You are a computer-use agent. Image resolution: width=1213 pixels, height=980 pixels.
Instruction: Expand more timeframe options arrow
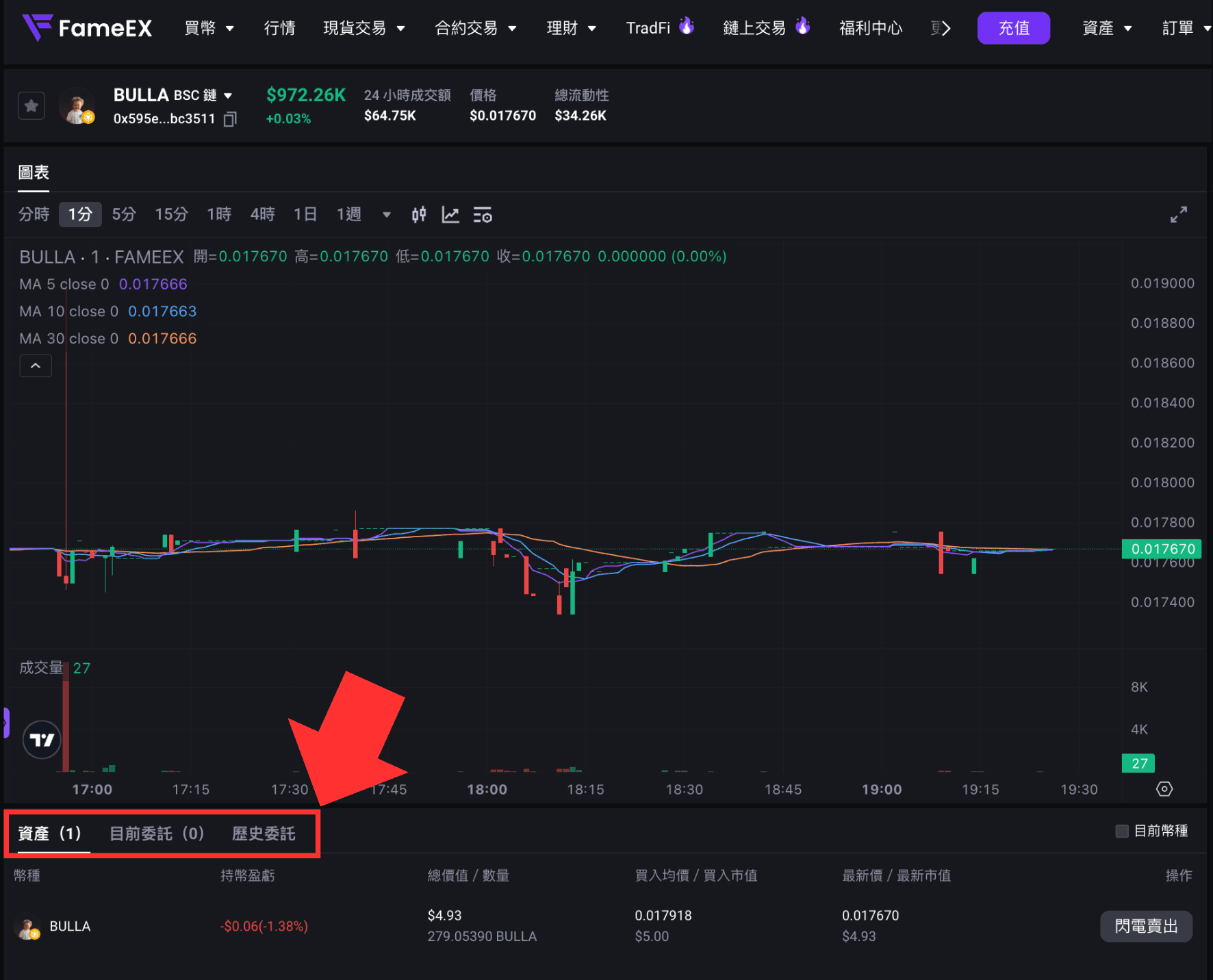387,215
